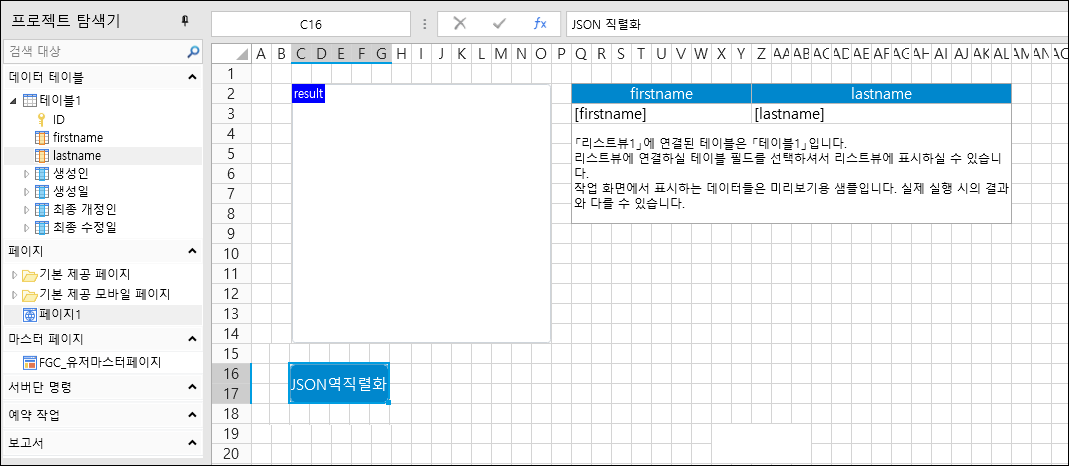Pin the project explorer panel
Viewport: 1069px width, 466px height.
[184, 21]
